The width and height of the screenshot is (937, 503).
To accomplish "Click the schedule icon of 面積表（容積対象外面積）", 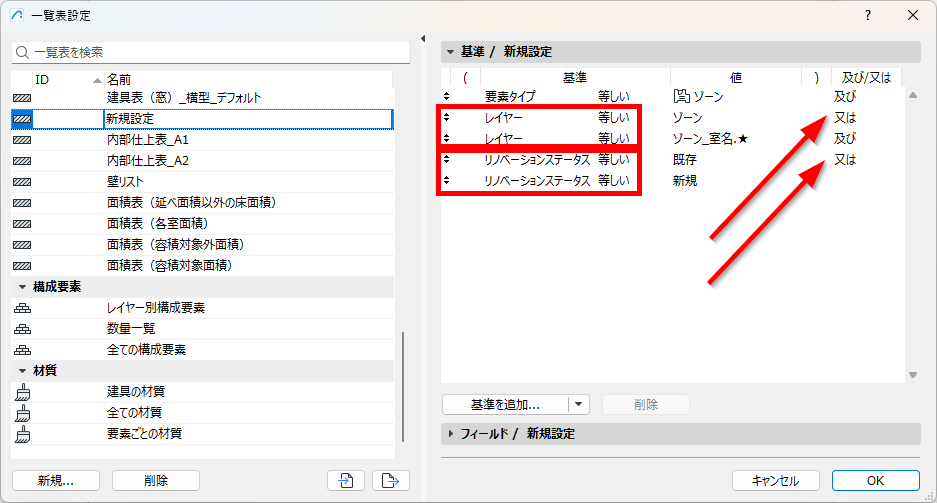I will click(x=22, y=245).
